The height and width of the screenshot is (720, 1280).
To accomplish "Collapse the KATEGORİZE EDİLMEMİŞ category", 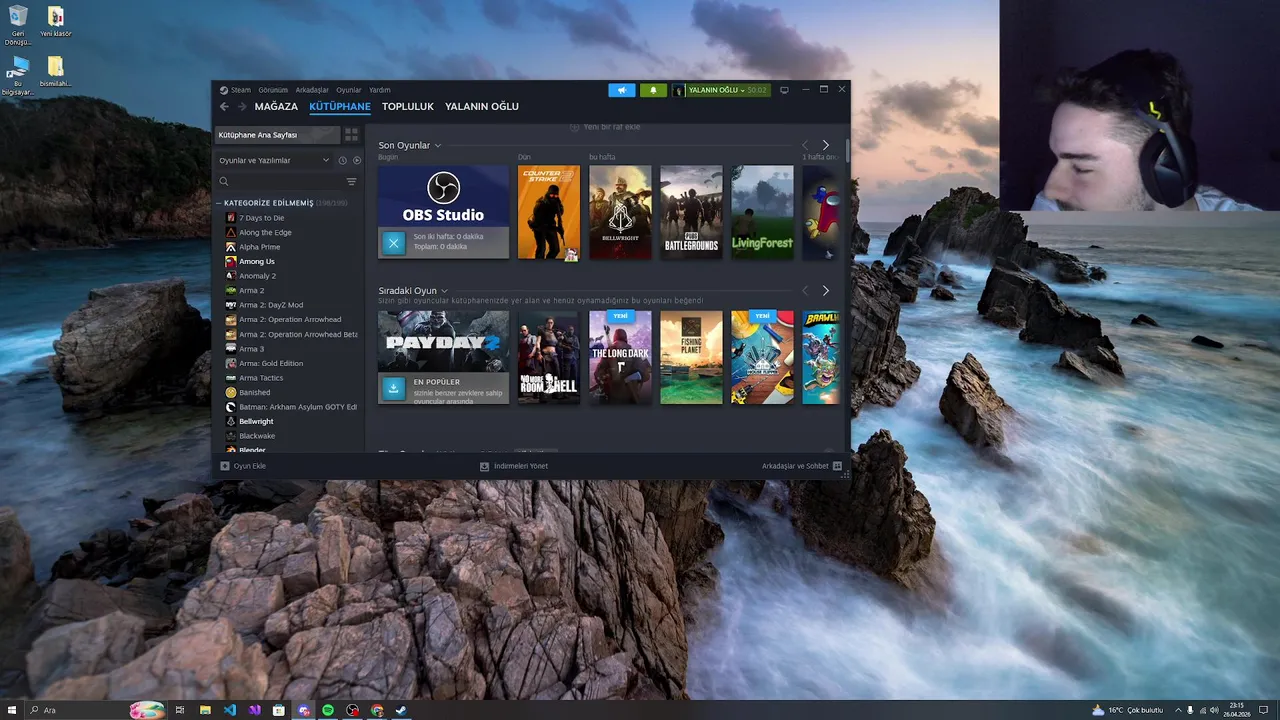I will tap(219, 203).
